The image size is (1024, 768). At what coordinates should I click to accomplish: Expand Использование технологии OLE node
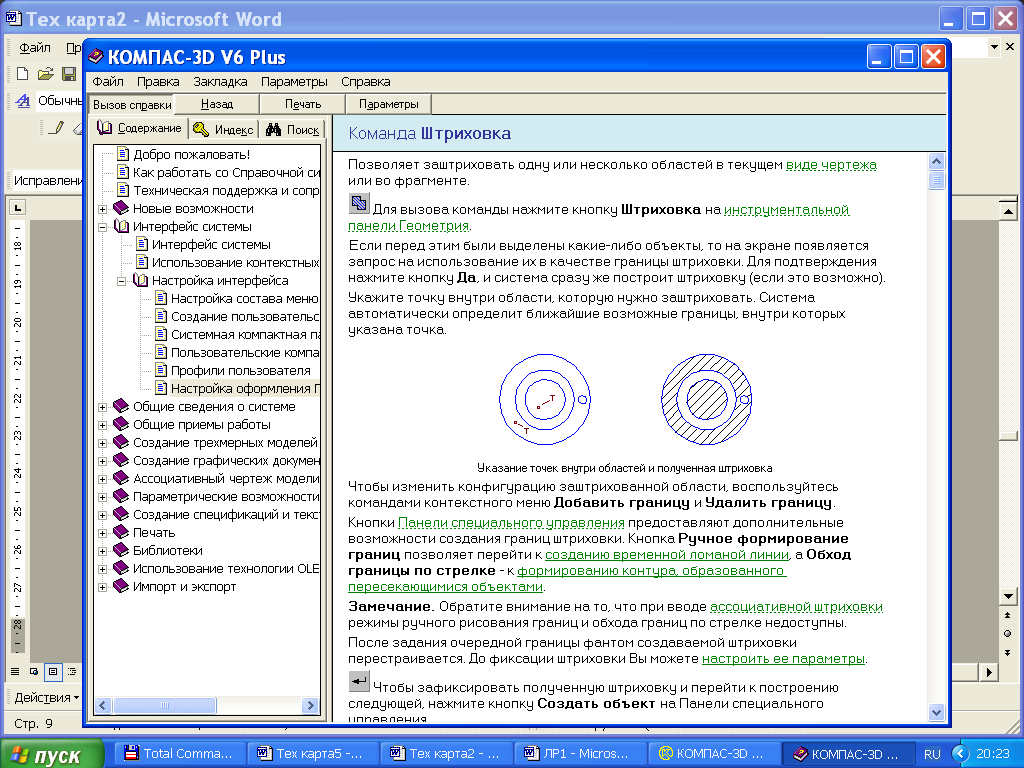[x=103, y=569]
